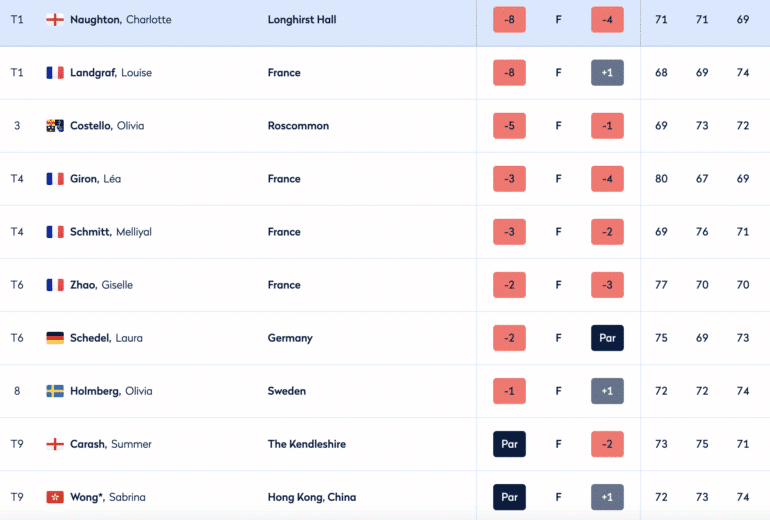Click German flag beside Schedel, Laura
The image size is (770, 520).
tap(55, 338)
